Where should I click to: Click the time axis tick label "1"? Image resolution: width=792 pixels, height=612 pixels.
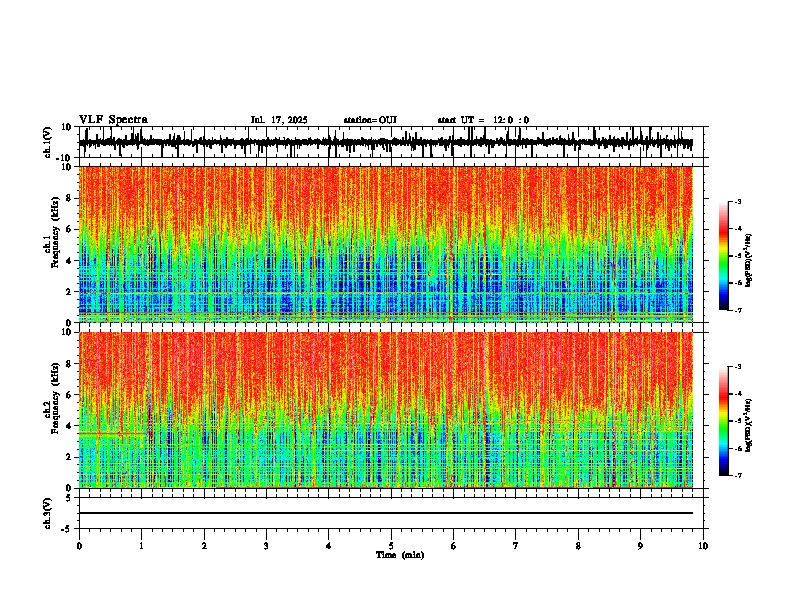point(141,546)
